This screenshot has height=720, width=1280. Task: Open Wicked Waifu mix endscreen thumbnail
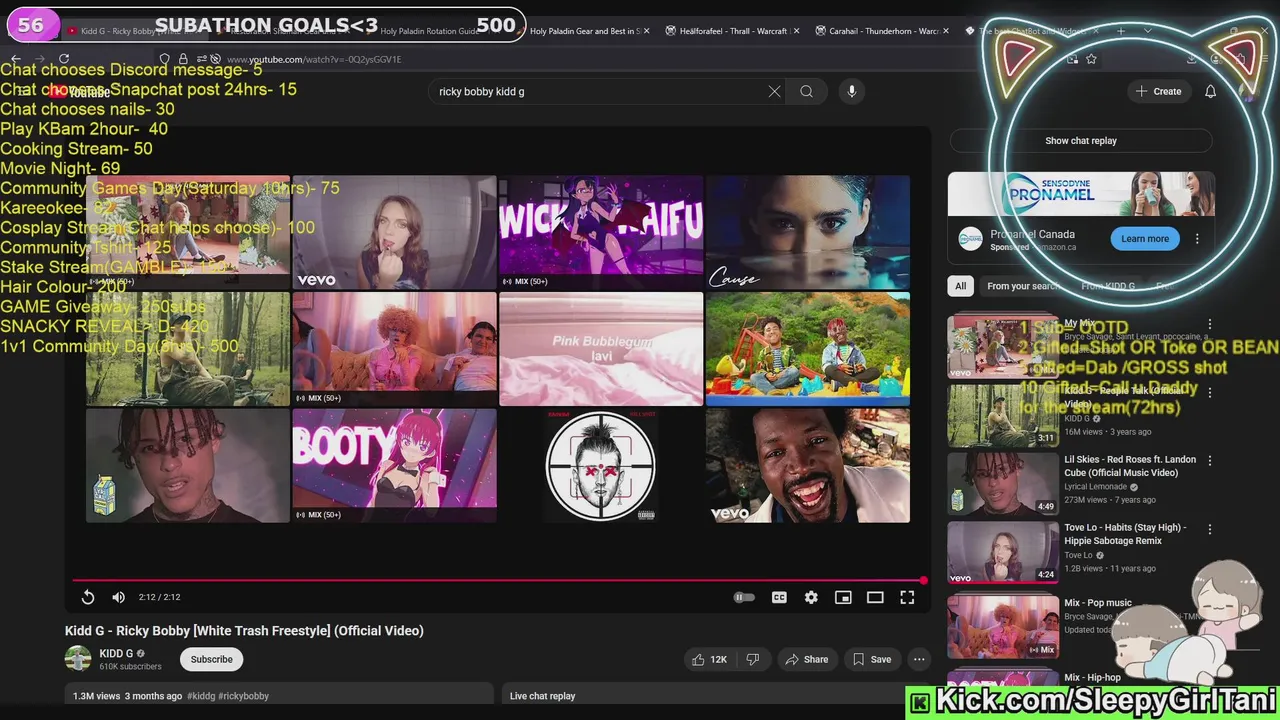click(601, 231)
